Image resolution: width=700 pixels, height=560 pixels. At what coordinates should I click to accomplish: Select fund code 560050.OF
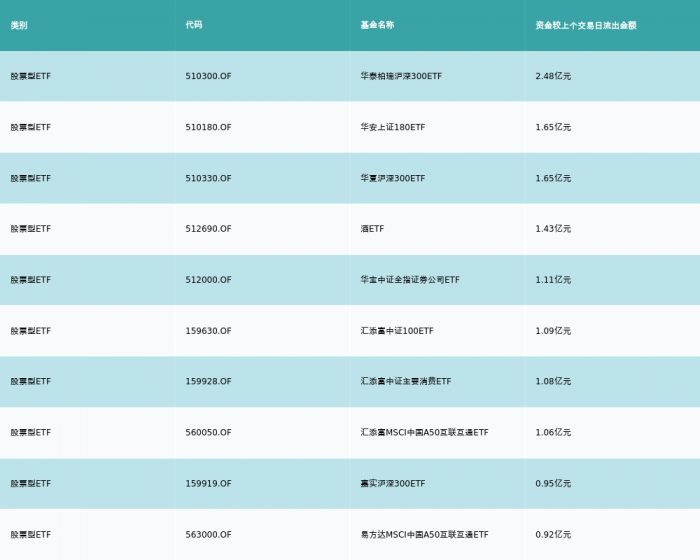pyautogui.click(x=208, y=433)
